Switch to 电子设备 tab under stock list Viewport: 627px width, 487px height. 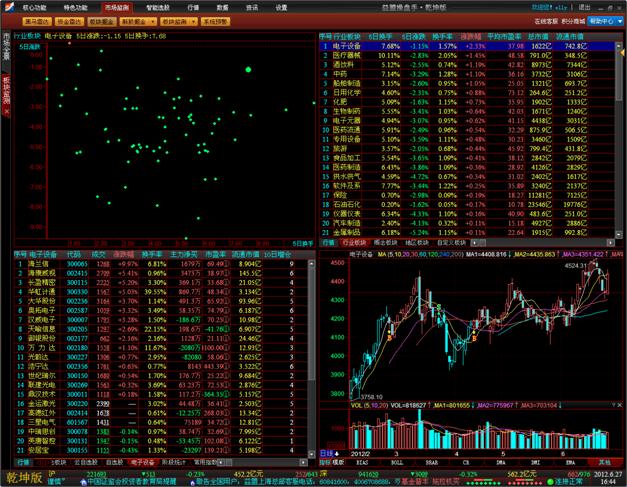(x=142, y=462)
